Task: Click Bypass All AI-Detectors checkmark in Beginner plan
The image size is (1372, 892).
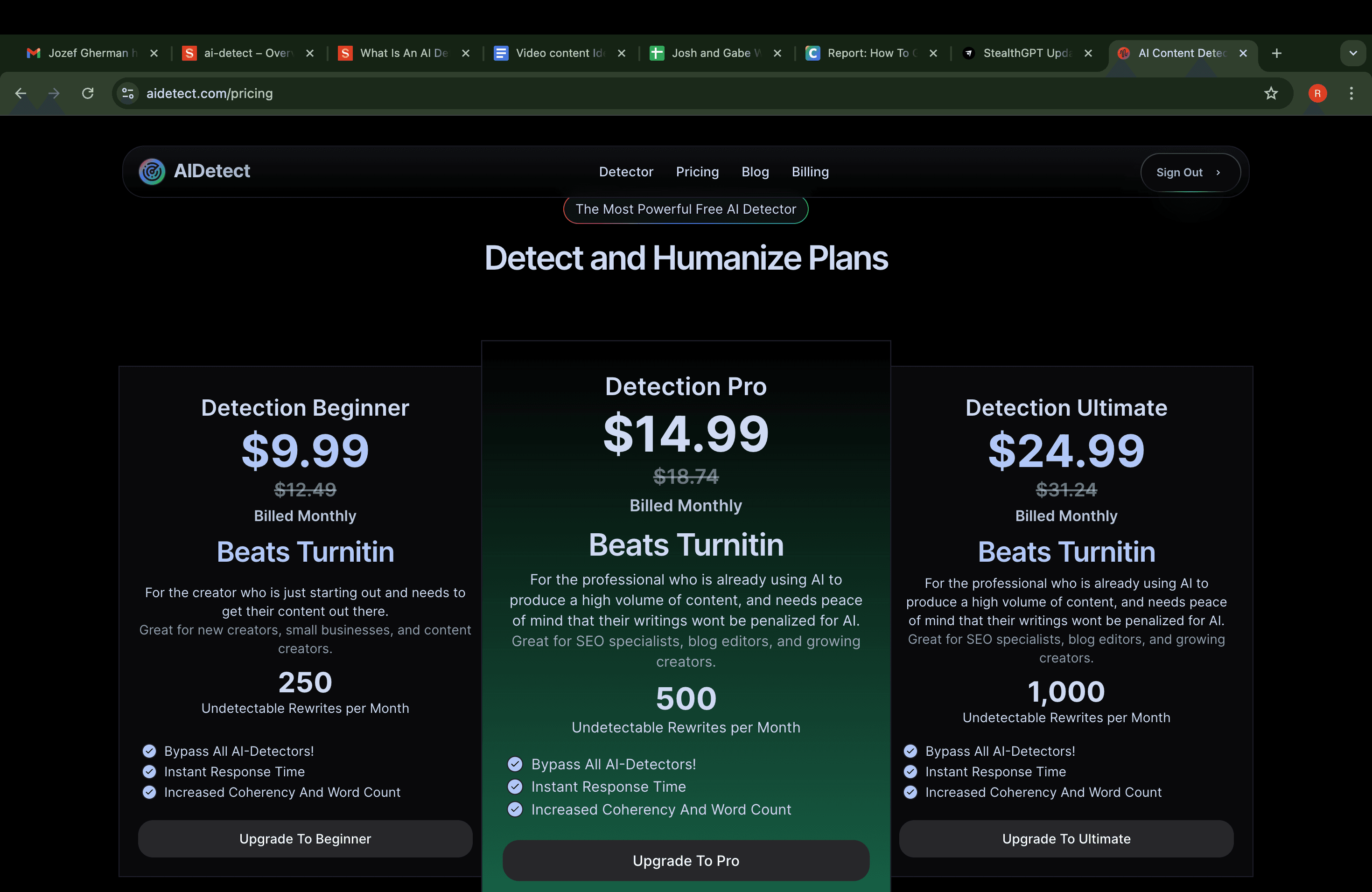Action: 149,751
